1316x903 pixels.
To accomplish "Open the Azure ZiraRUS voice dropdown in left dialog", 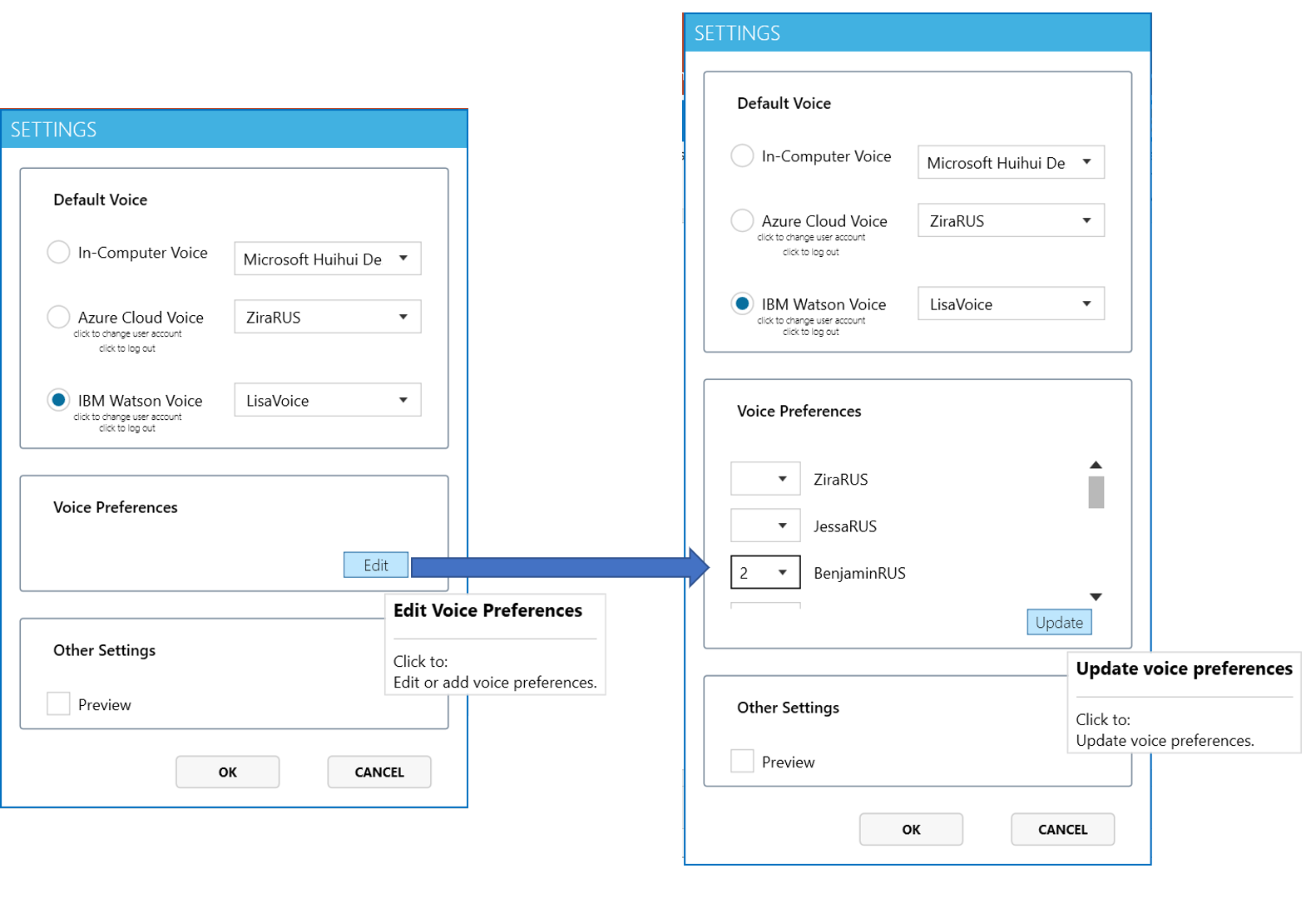I will pyautogui.click(x=327, y=318).
